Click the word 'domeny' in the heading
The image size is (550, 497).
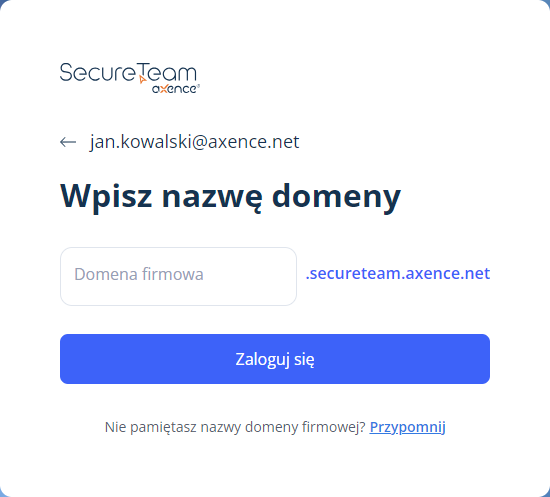[x=336, y=197]
